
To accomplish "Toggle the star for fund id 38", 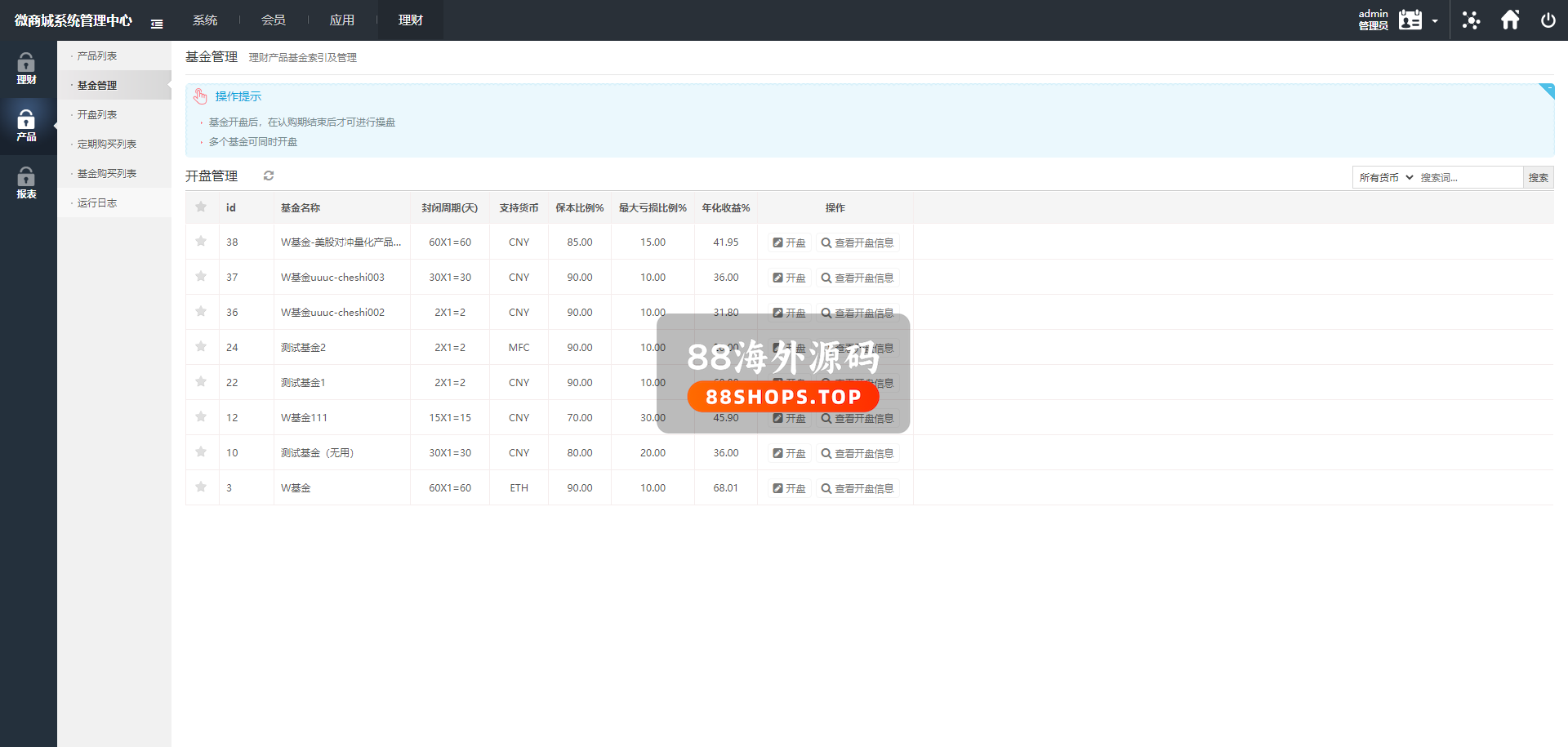I will 201,242.
